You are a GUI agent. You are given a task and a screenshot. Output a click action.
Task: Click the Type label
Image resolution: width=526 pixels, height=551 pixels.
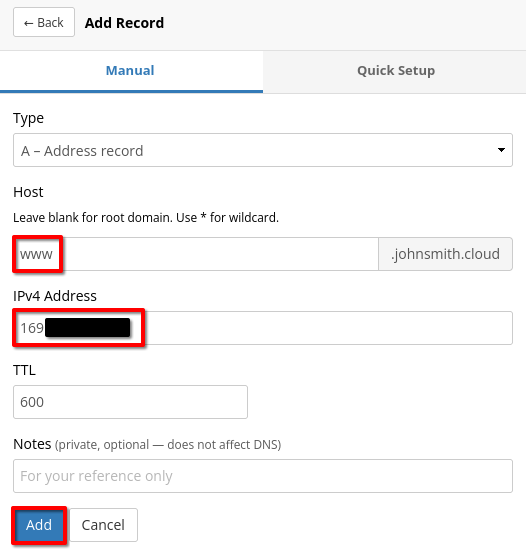(x=28, y=118)
